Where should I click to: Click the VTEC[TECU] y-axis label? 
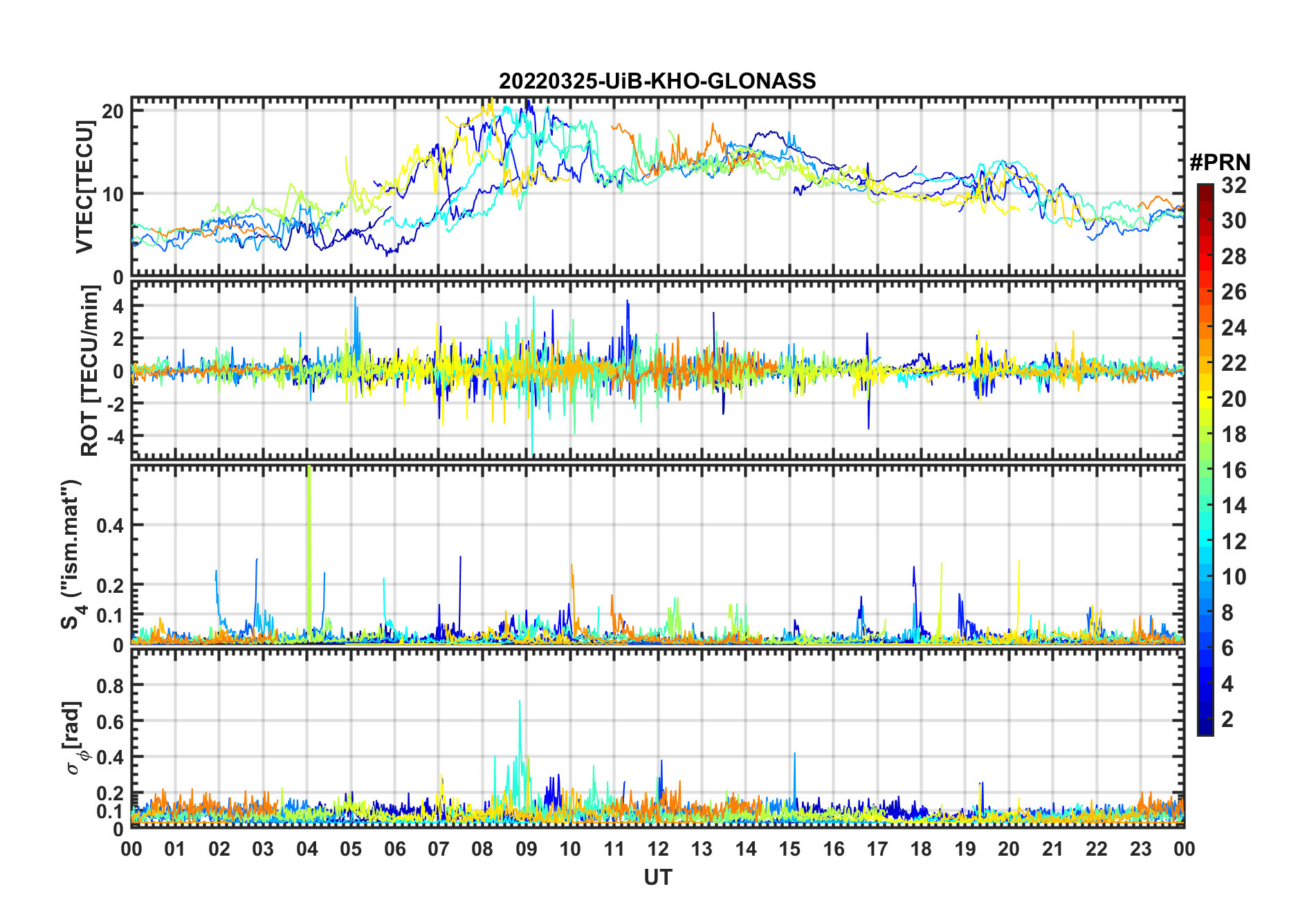pos(84,187)
